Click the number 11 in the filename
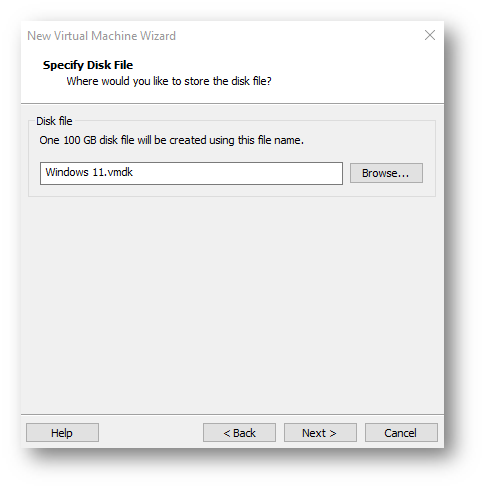This screenshot has height=490, width=486. [99, 172]
